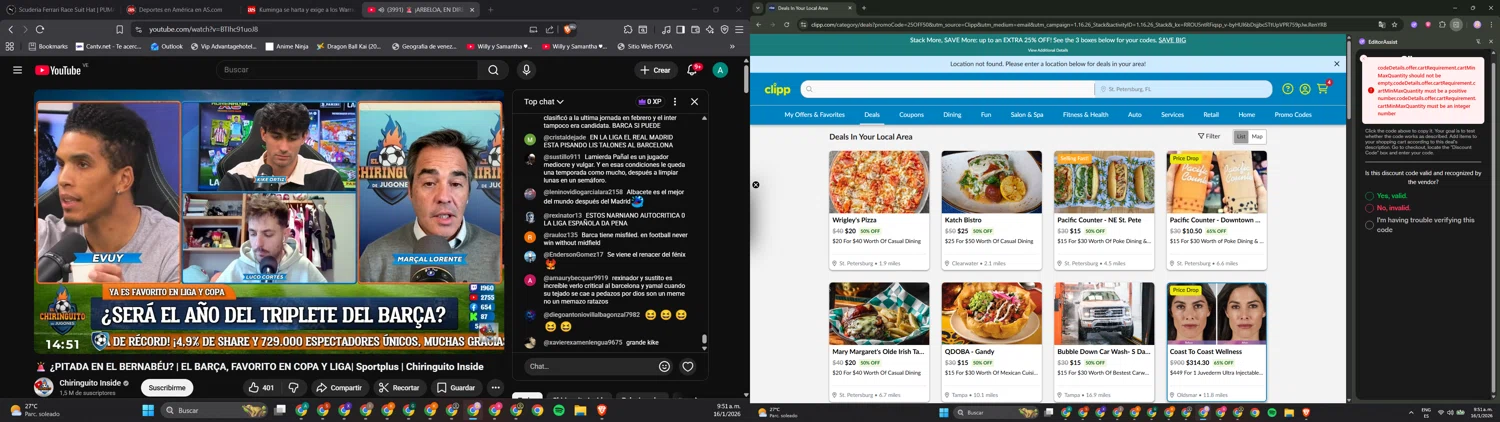Reload the YouTube page in Brave
1500x422 pixels.
40,29
